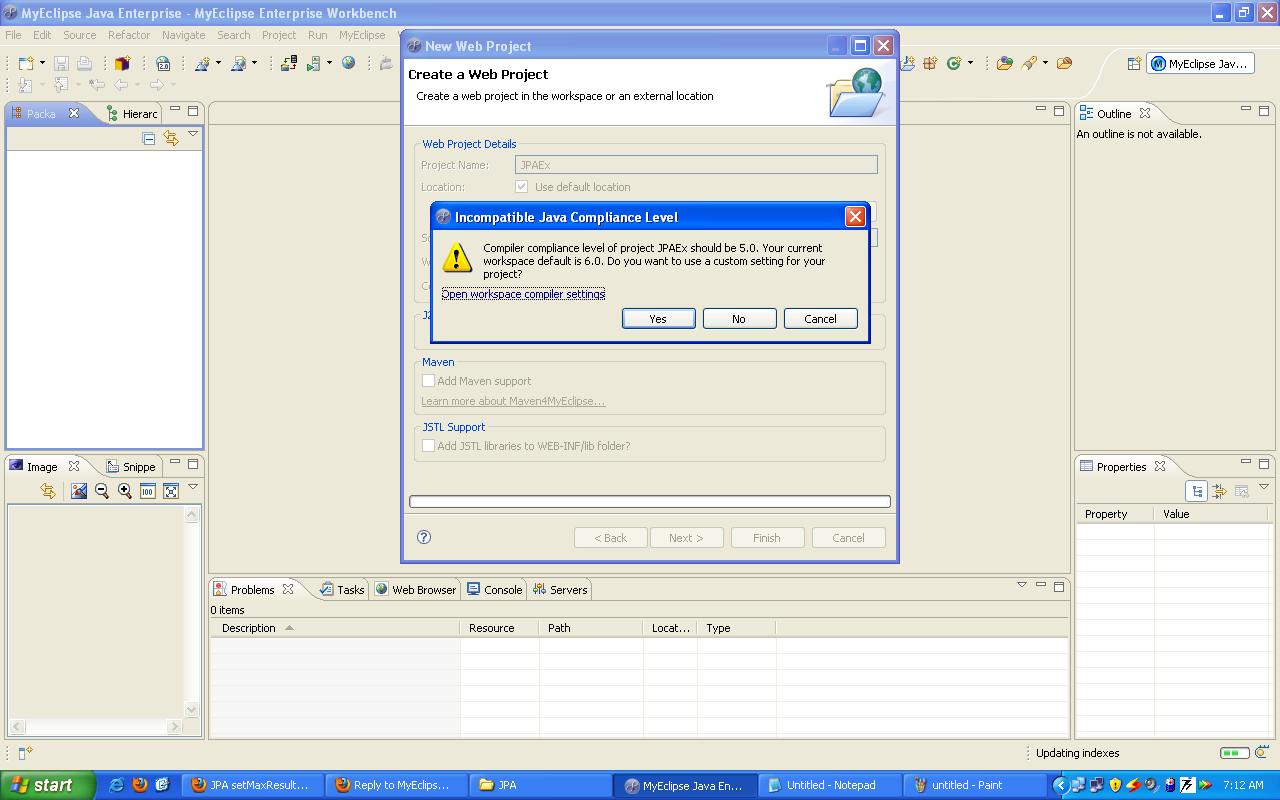Switch to the Web Browser tab
The image size is (1280, 800).
point(416,590)
